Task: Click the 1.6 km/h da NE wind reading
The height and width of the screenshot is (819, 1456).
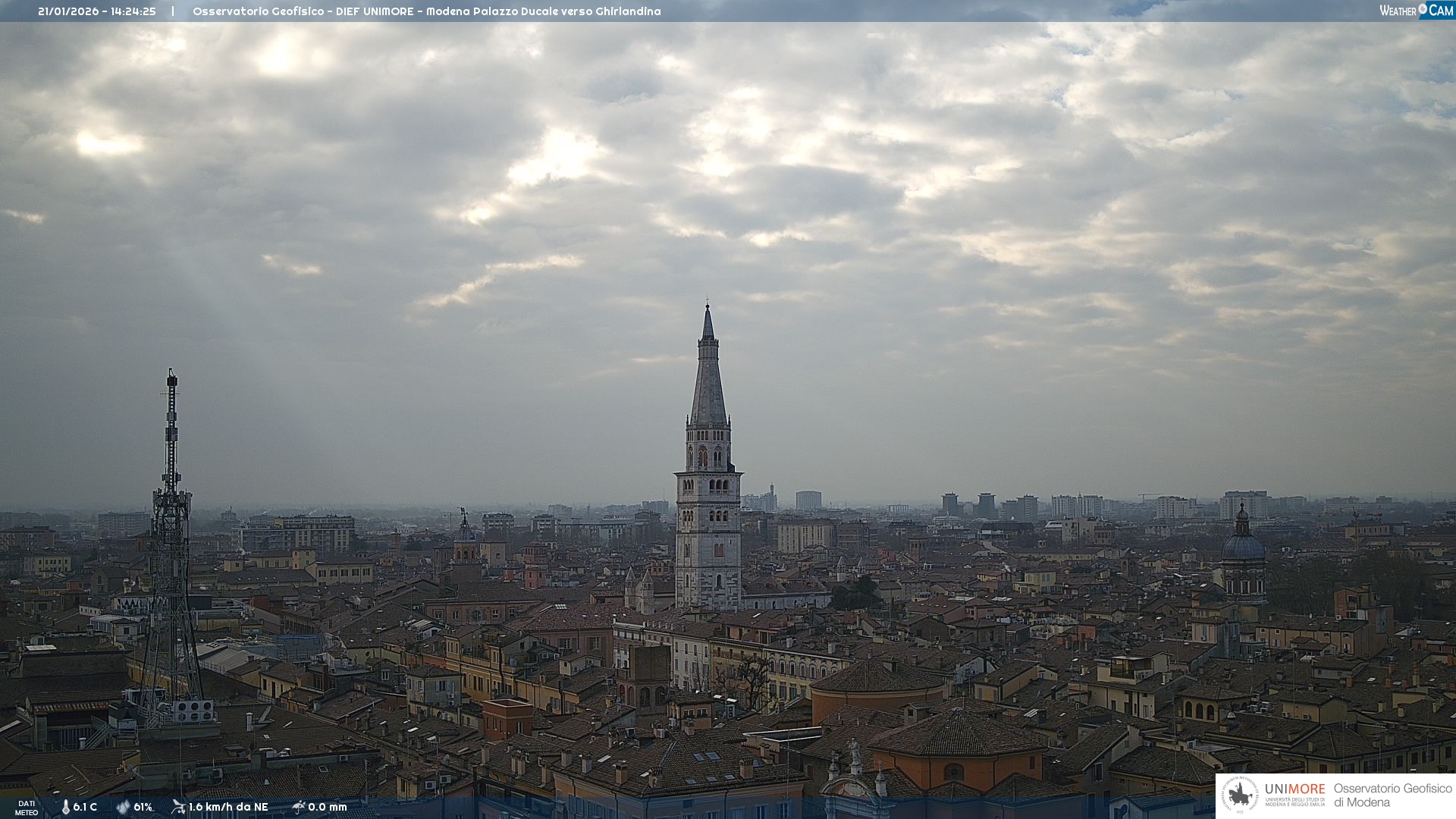Action: click(228, 807)
